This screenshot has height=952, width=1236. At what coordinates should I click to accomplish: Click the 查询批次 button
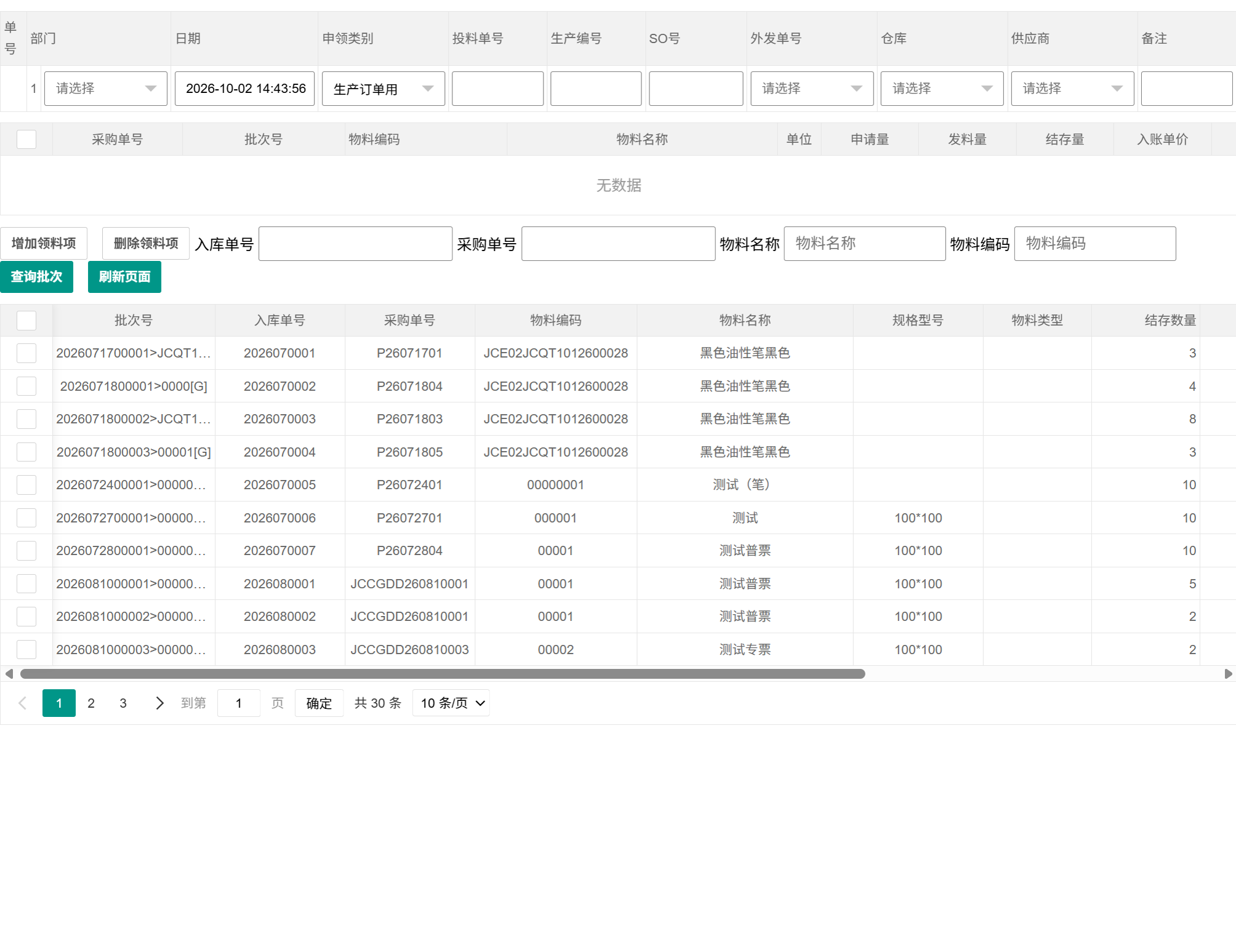37,277
